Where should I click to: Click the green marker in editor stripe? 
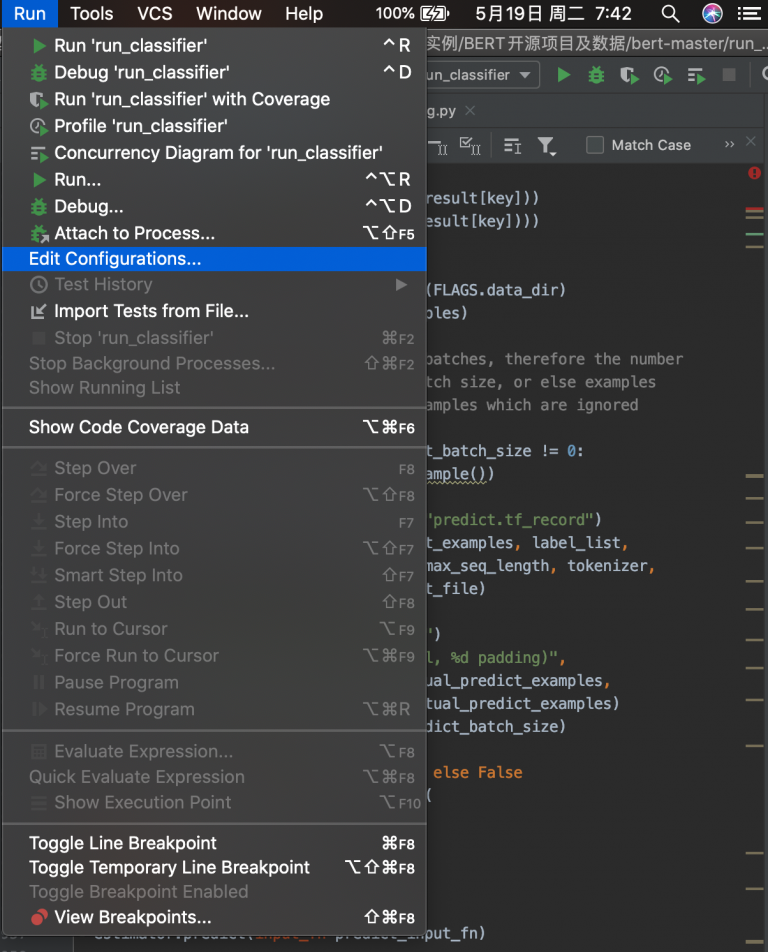[754, 234]
